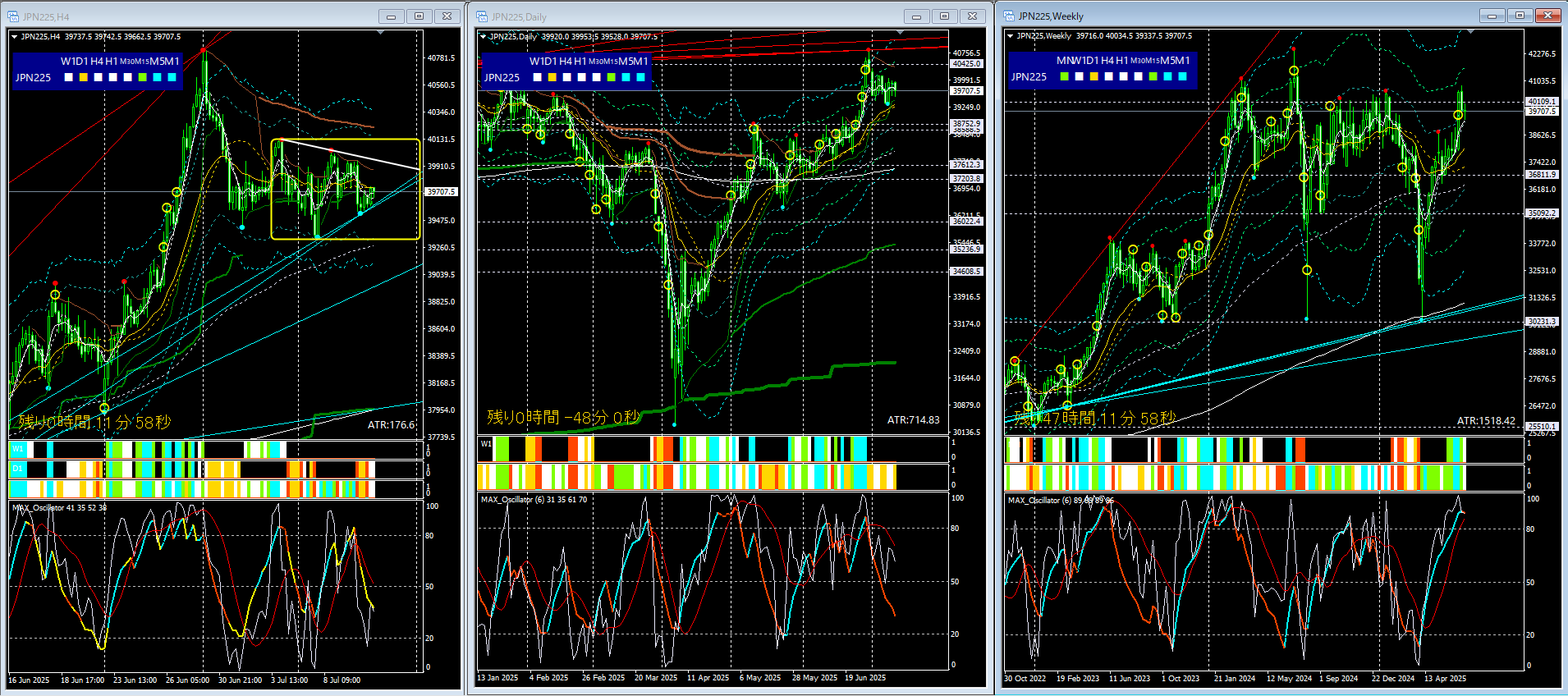Select the H4 status square in the H4 chart panel
Viewport: 1568px width, 696px height.
point(99,77)
